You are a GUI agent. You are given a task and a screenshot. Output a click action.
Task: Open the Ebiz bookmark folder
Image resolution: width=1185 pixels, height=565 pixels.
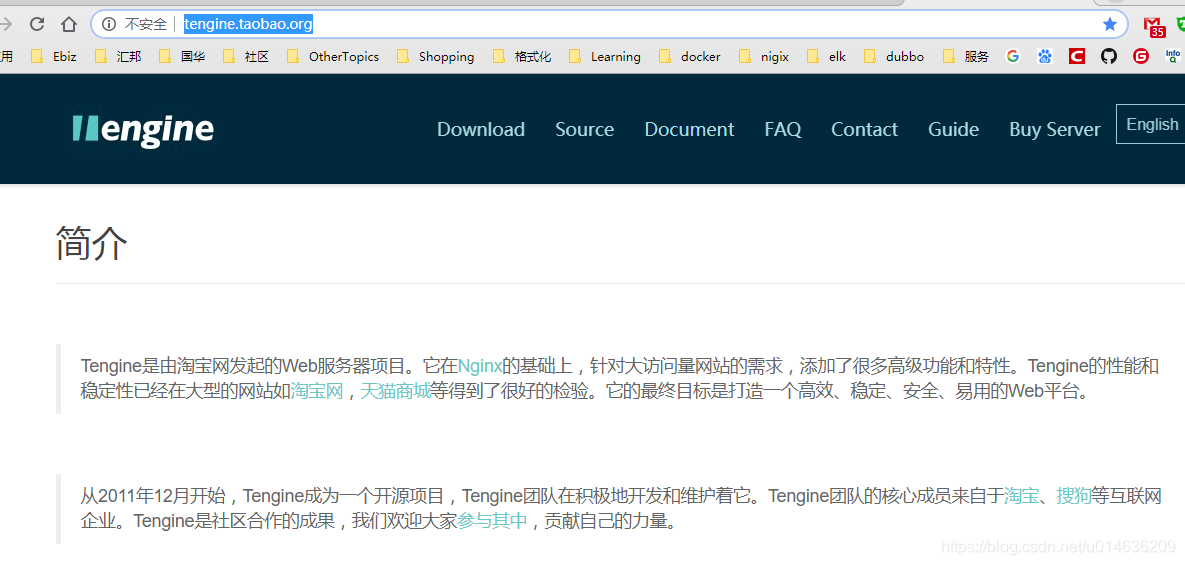click(54, 56)
